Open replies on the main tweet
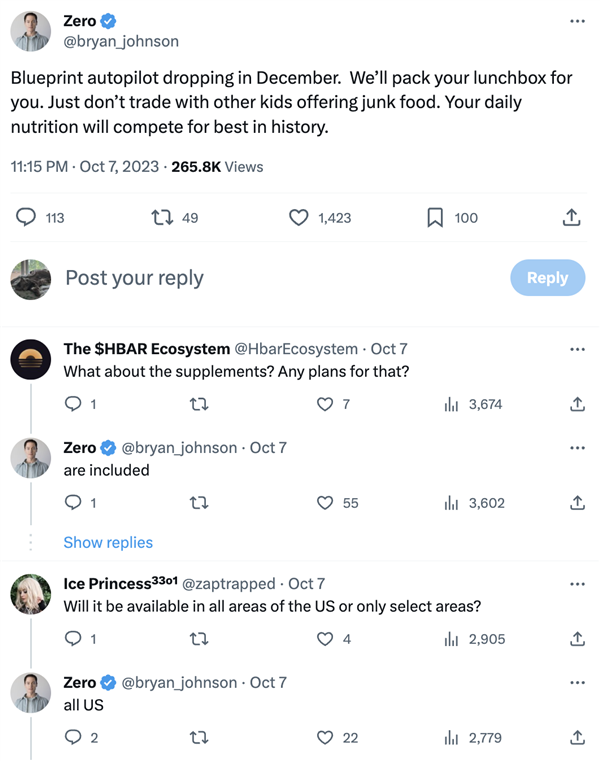 tap(28, 217)
